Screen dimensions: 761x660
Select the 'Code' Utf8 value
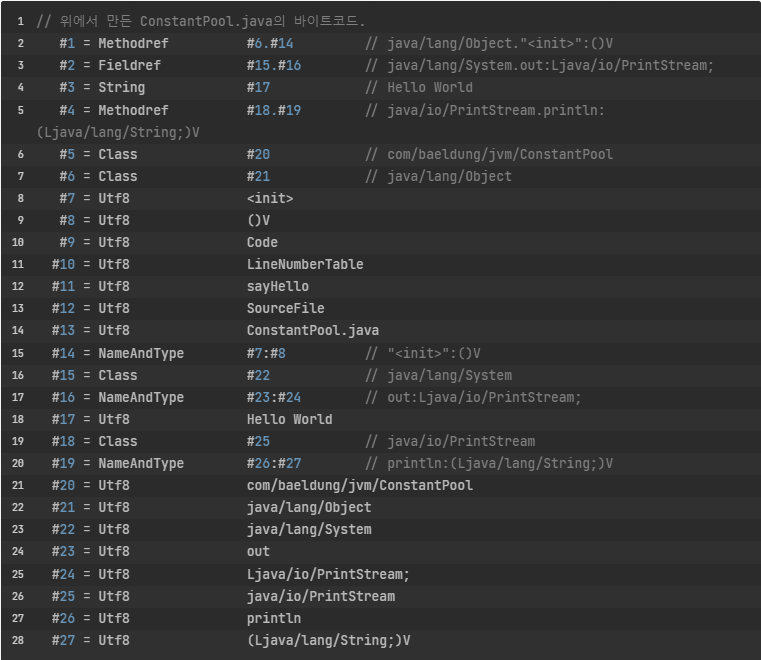(x=262, y=242)
